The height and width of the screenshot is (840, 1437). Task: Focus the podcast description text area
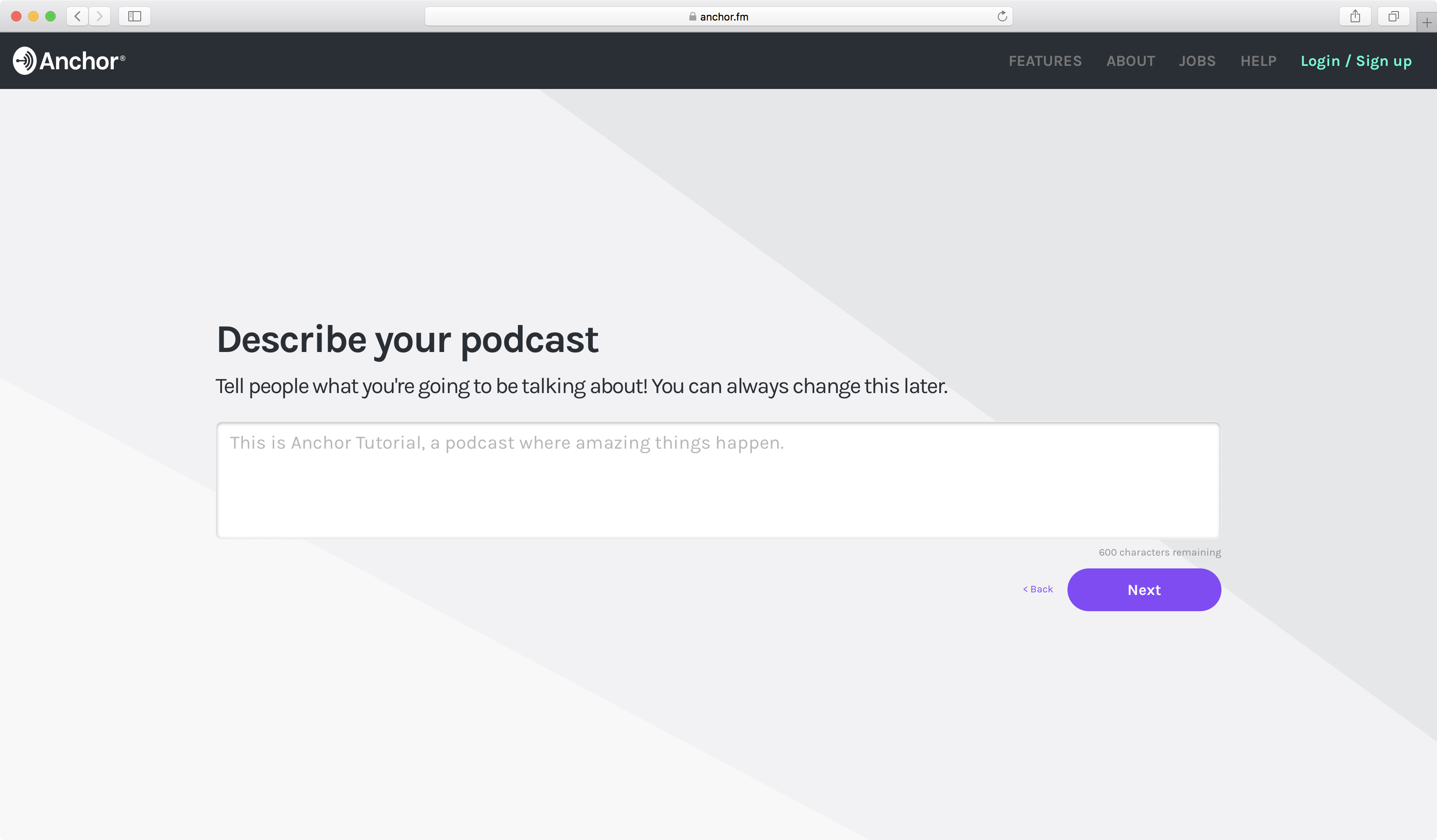[x=718, y=480]
